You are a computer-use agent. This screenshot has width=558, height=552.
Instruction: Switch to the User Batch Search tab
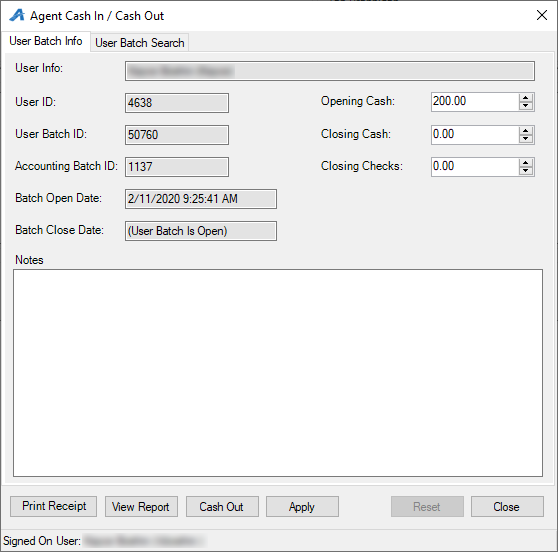(x=140, y=43)
